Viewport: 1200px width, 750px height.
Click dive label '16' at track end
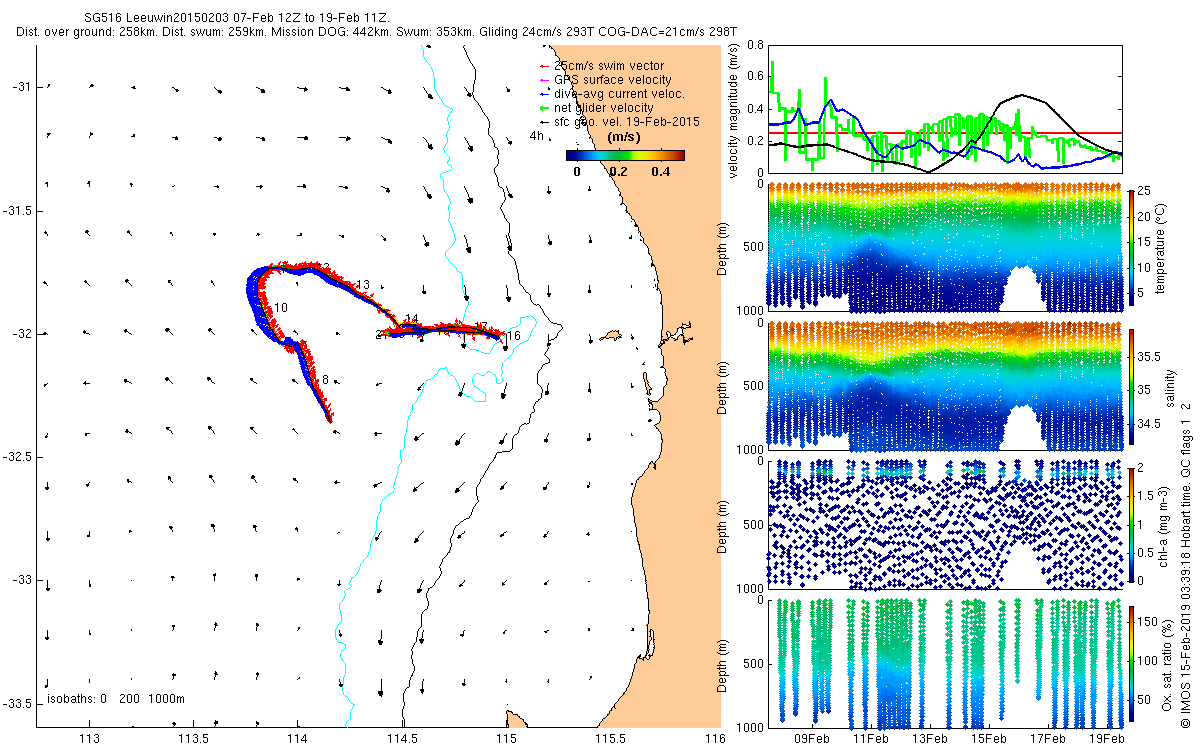point(514,336)
